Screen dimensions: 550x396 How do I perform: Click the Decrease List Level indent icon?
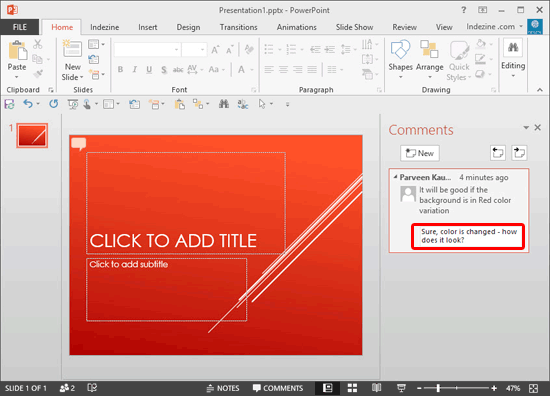click(315, 50)
